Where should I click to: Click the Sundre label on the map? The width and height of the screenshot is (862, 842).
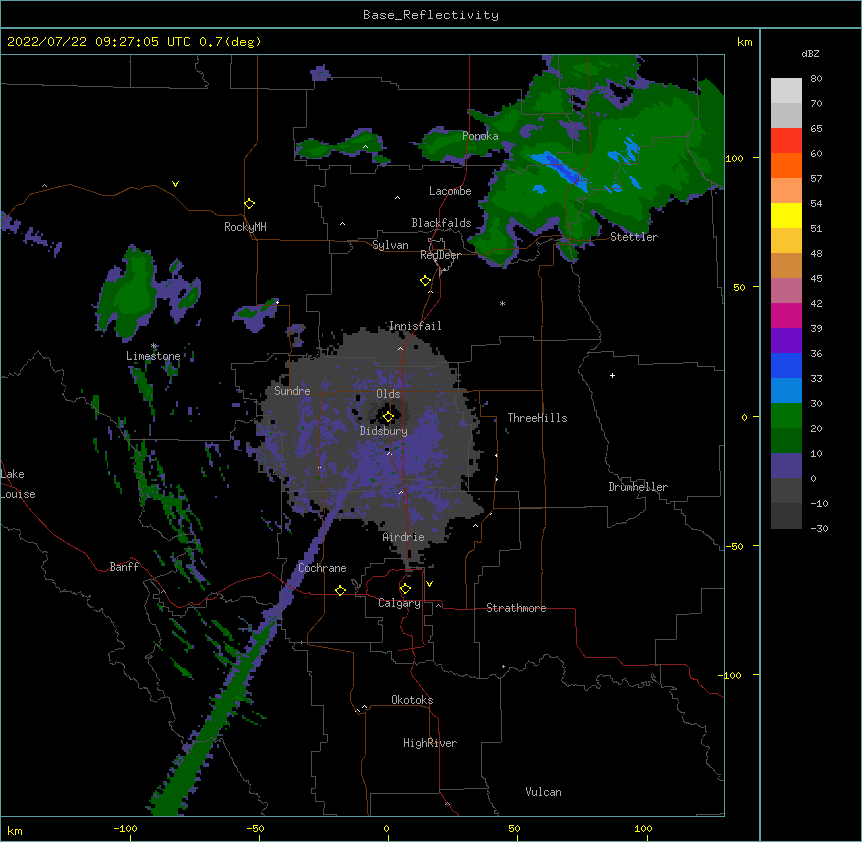[x=292, y=391]
